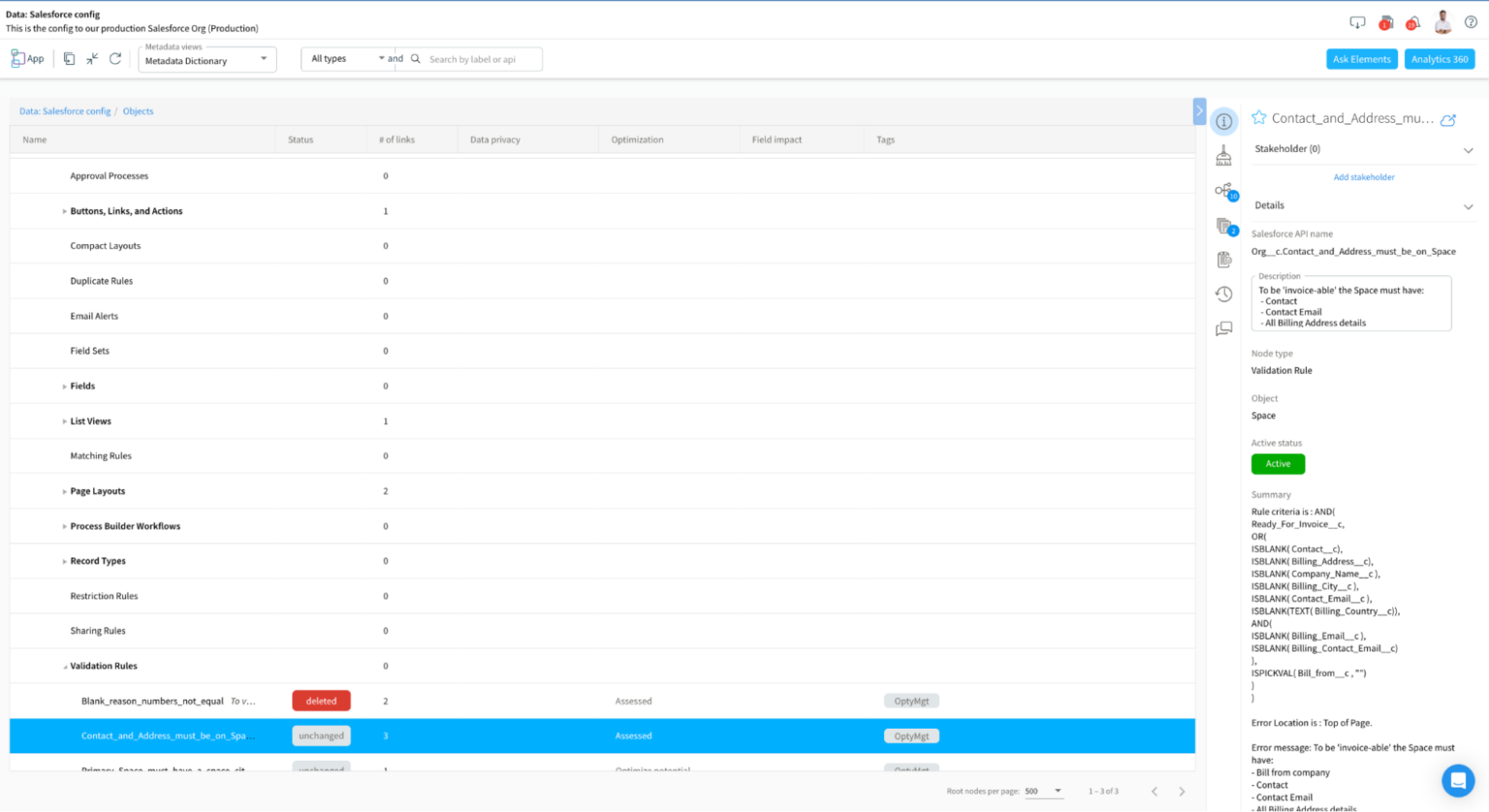Open the history clock icon in right sidebar

click(1223, 294)
